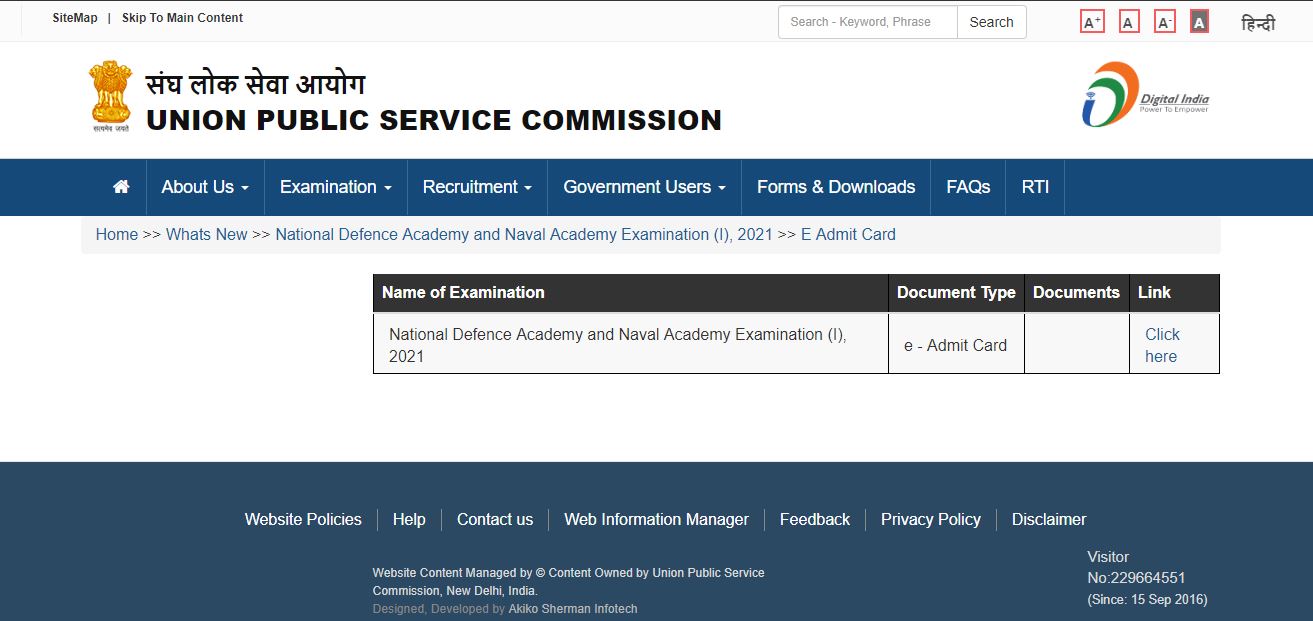Expand the Recruitment dropdown menu

click(x=477, y=187)
